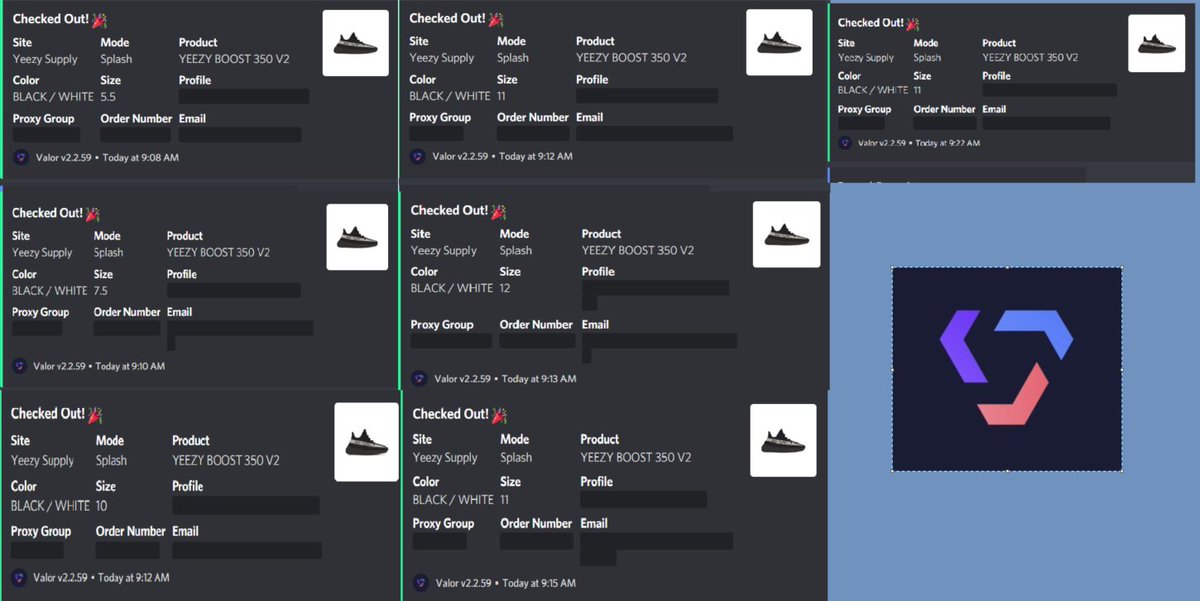
Task: Click 'Yeezy Supply' in the size 12 card
Action: click(444, 251)
